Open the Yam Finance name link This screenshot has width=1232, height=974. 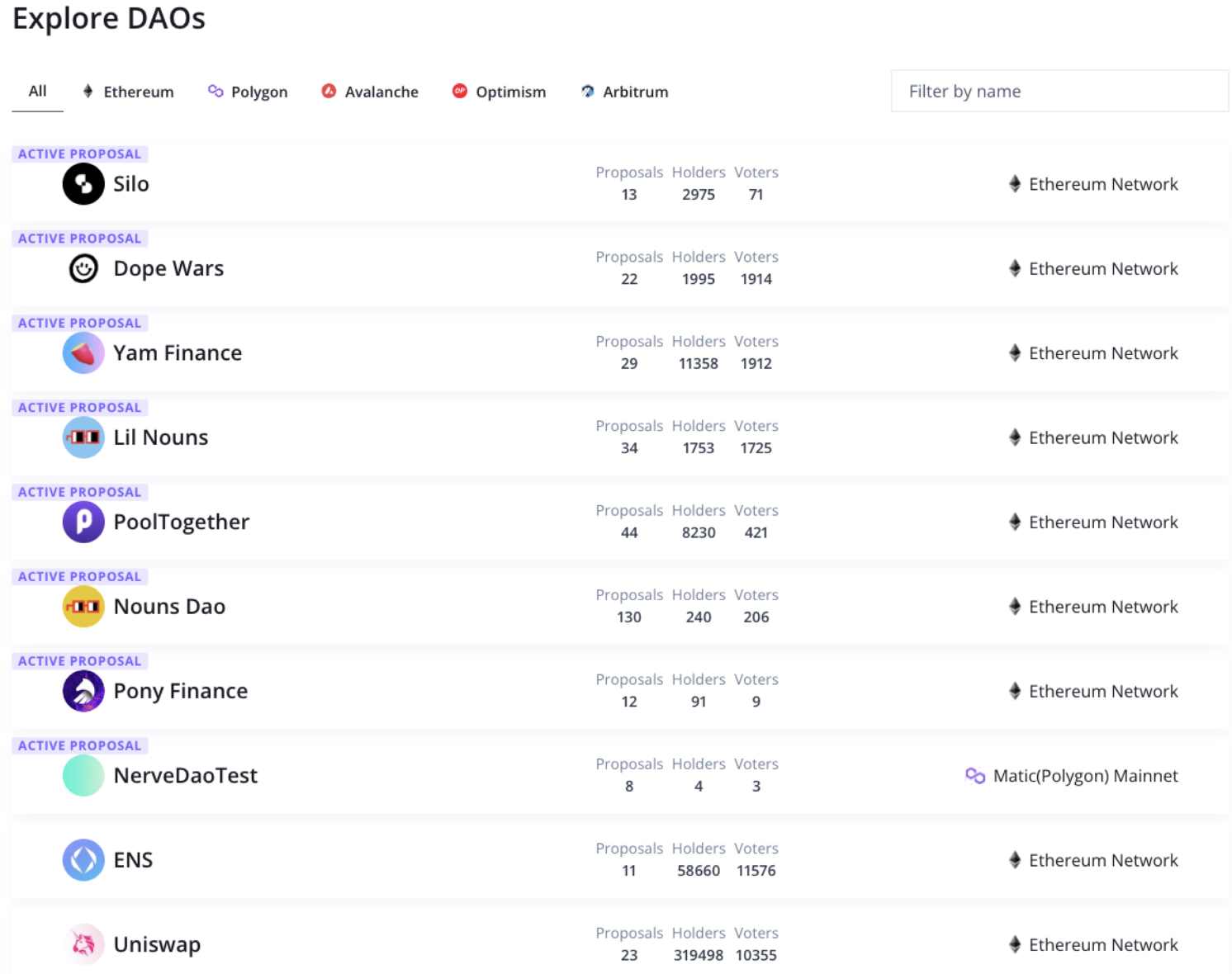click(178, 353)
